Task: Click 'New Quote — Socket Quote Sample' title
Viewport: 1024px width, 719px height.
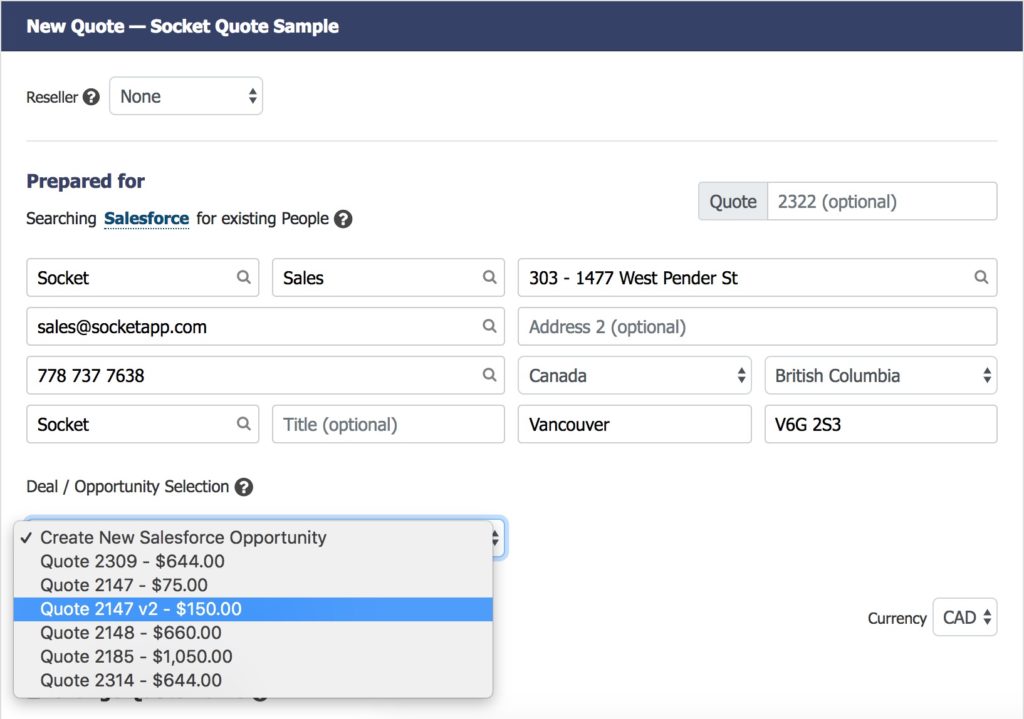Action: (x=182, y=26)
